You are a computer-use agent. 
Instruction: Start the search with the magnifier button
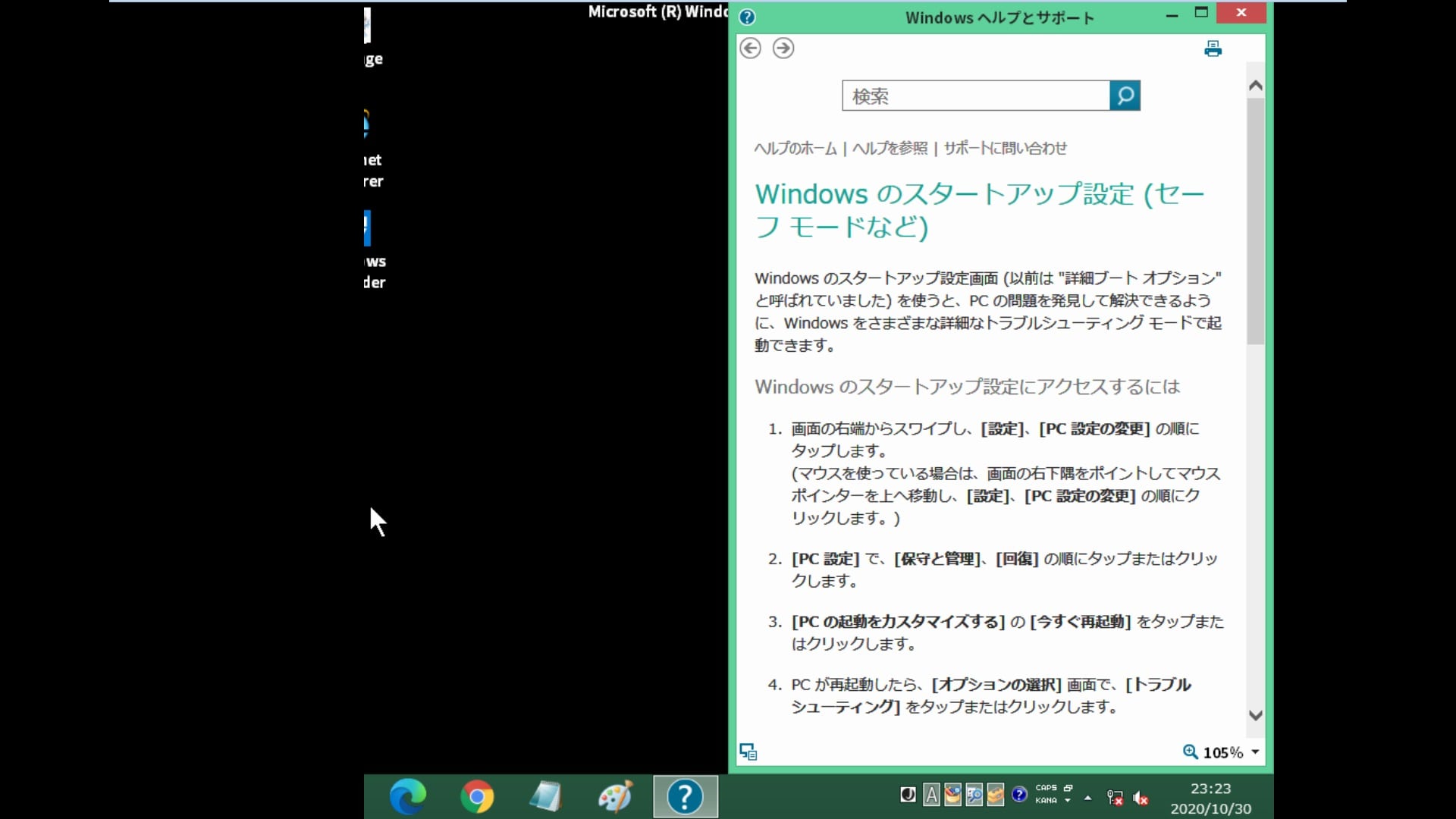pos(1125,96)
